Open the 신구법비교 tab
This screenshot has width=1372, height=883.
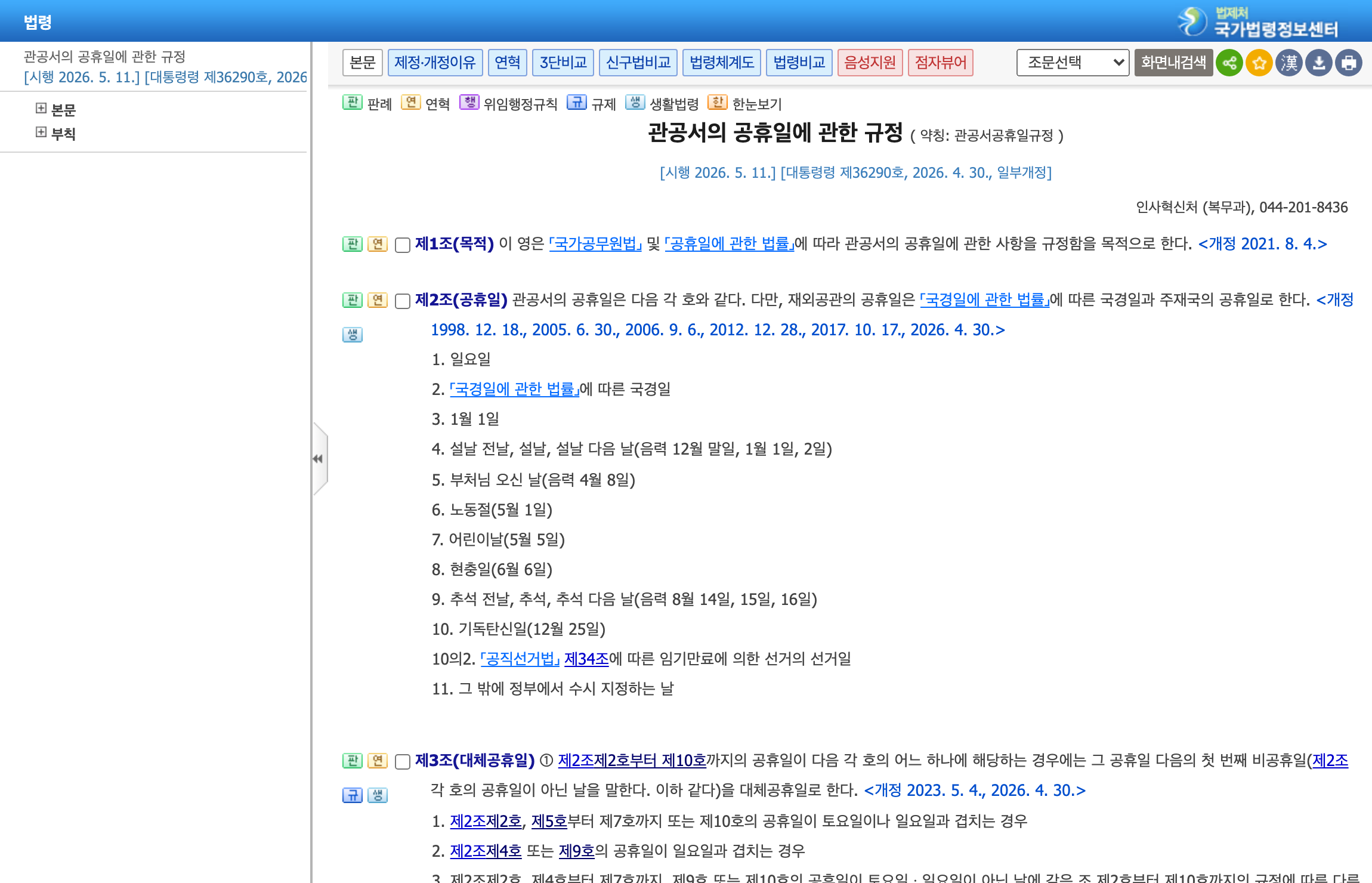point(638,63)
